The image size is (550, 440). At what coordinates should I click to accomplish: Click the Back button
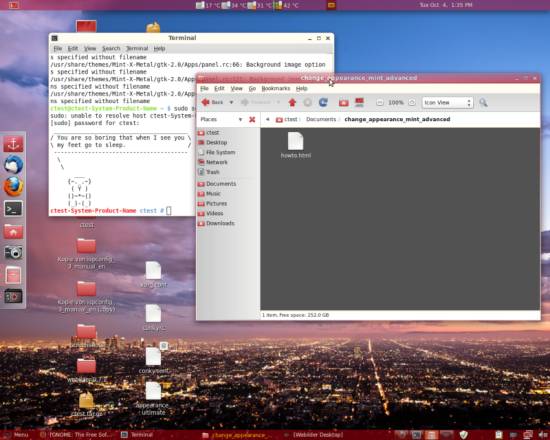[213, 102]
